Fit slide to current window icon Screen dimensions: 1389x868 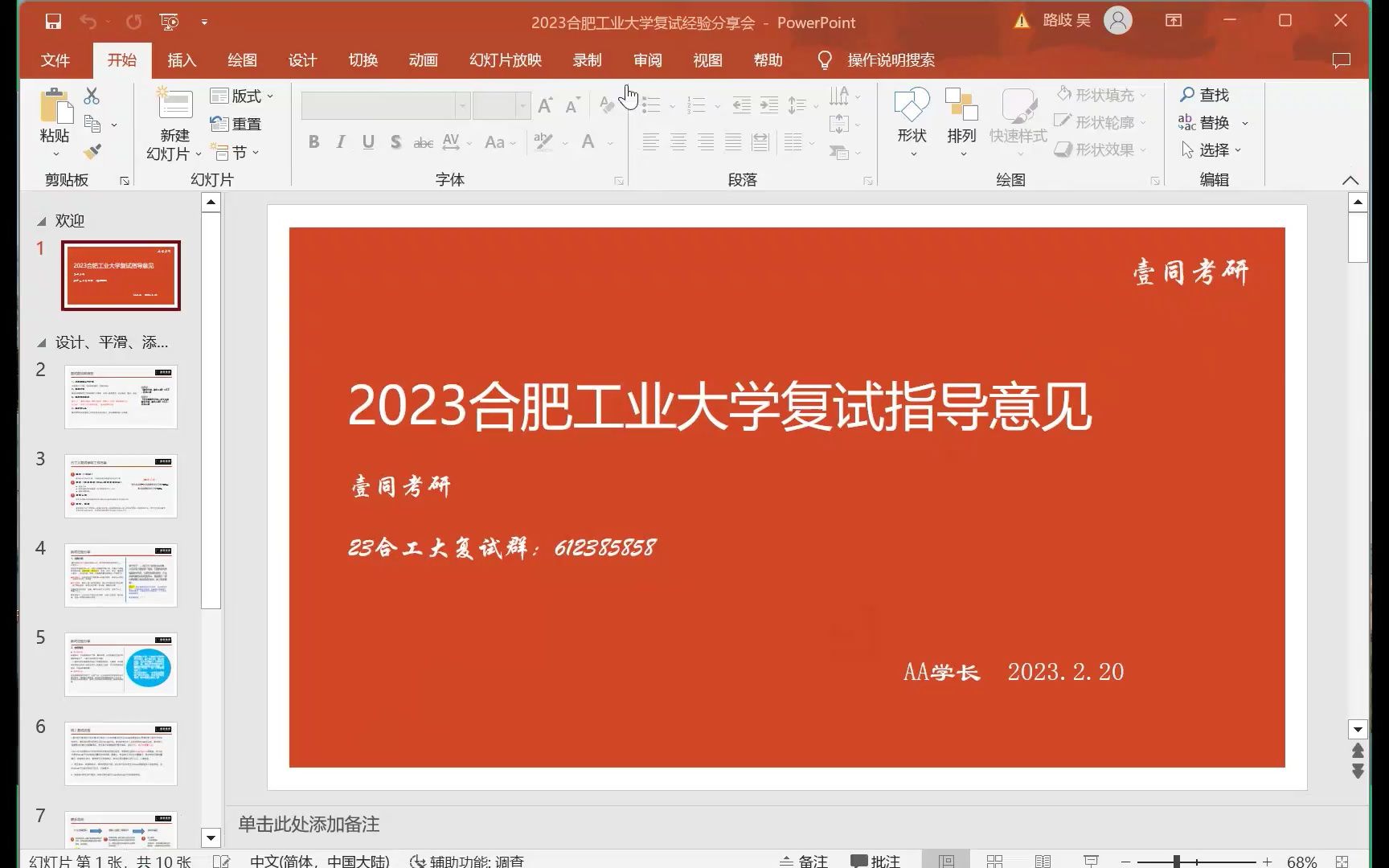pos(1342,861)
